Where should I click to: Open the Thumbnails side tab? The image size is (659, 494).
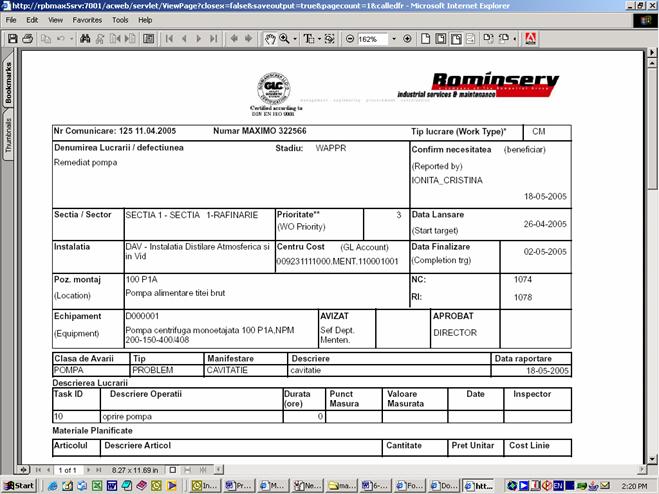[x=8, y=135]
